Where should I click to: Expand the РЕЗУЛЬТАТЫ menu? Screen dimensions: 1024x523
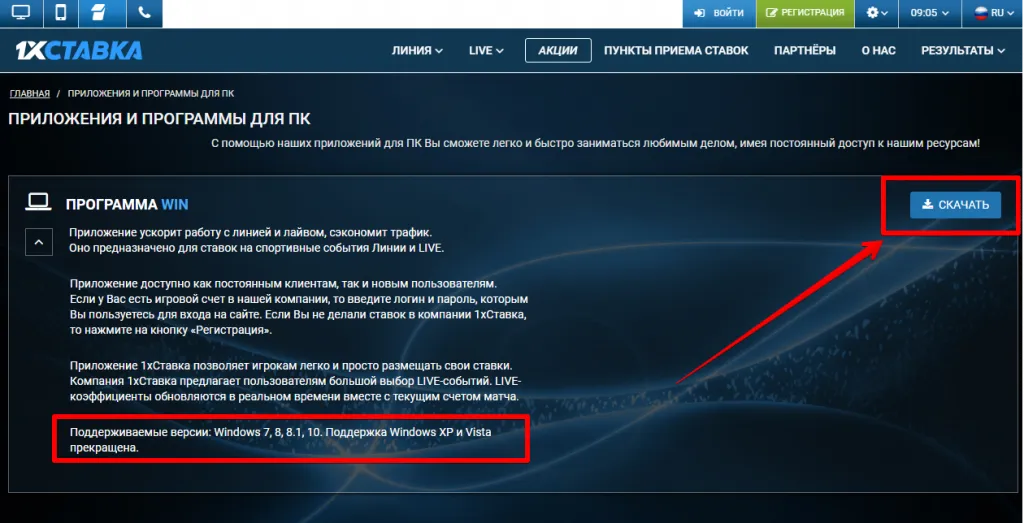coord(963,50)
